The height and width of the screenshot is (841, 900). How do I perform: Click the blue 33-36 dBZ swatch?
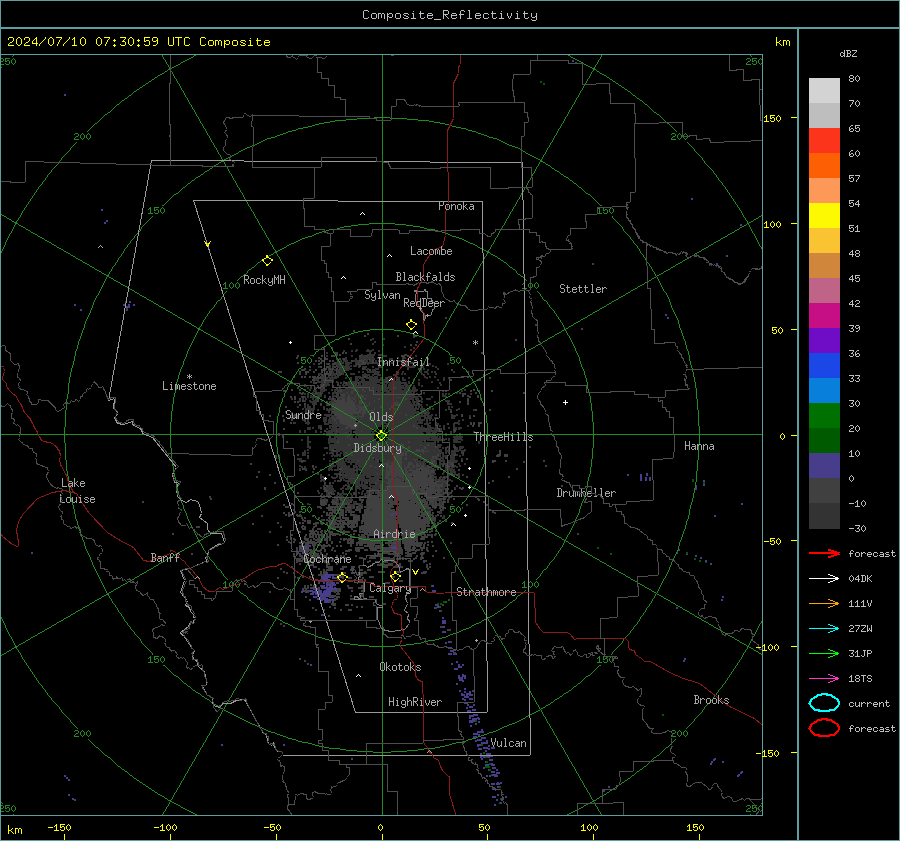(x=824, y=366)
